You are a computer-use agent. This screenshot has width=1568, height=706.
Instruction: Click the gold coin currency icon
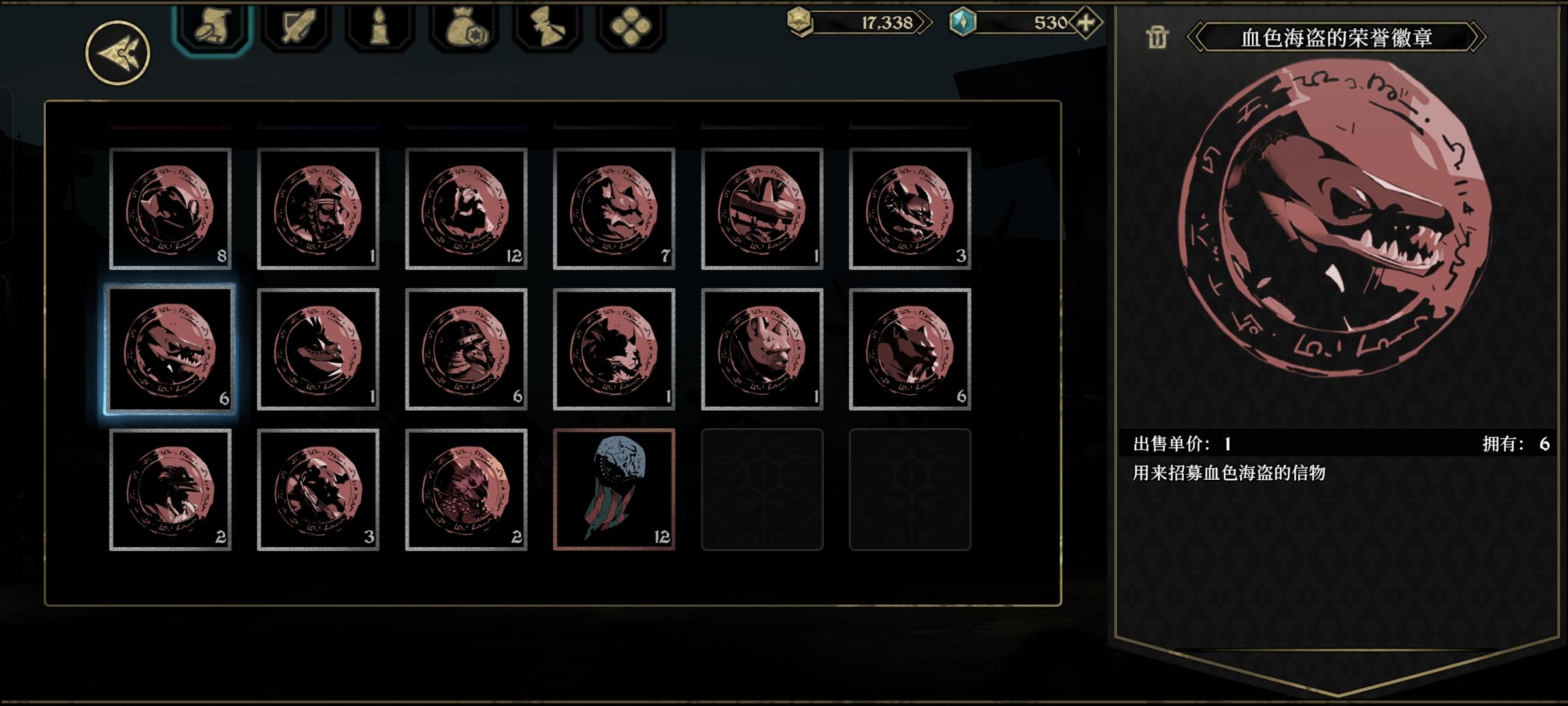[800, 22]
